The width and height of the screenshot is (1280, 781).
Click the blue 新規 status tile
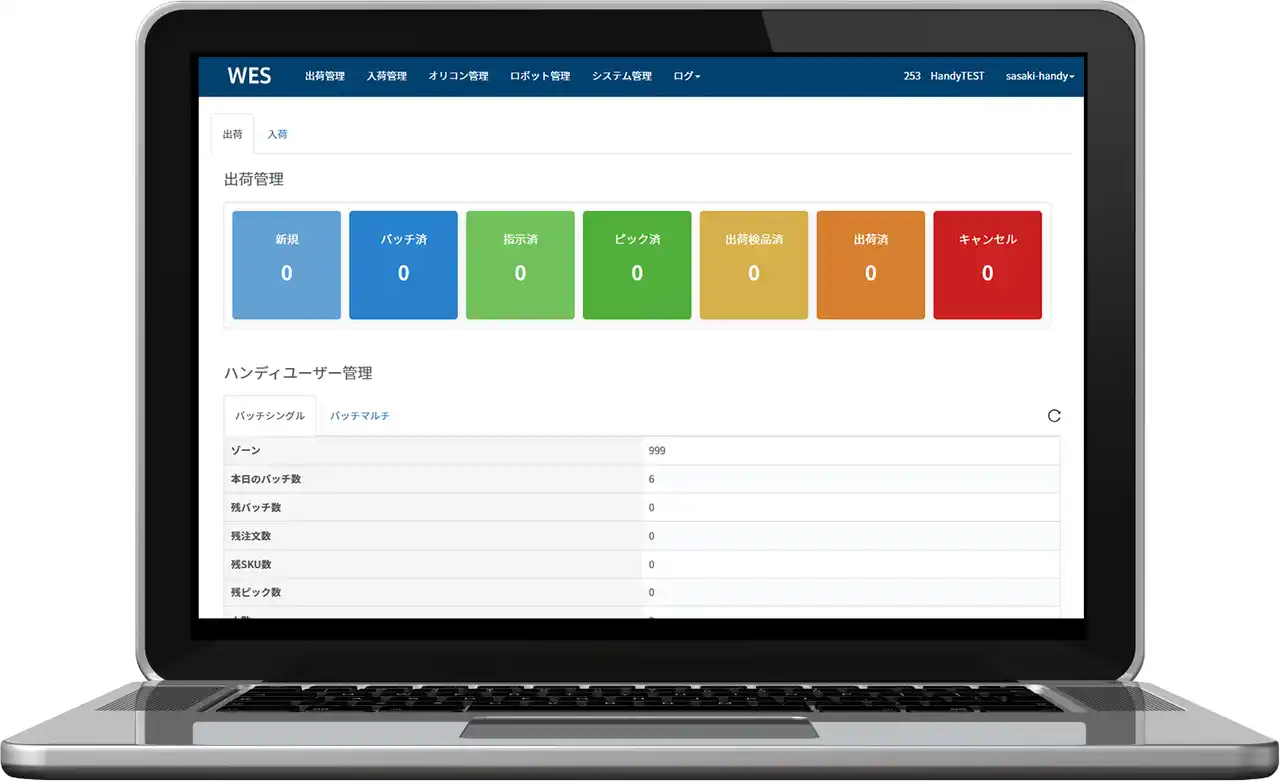coord(287,265)
